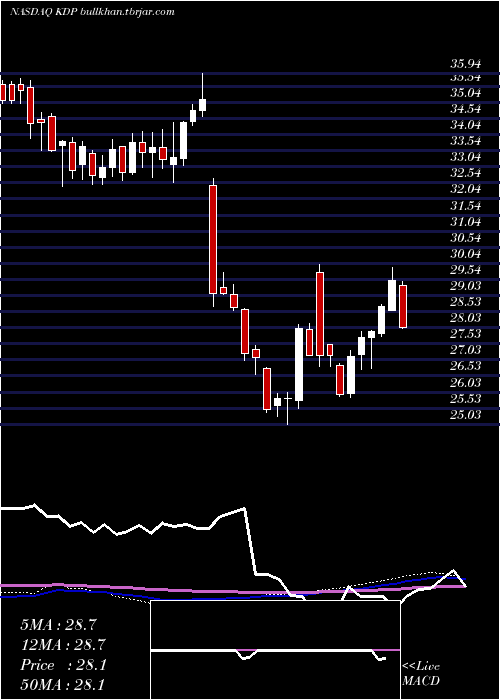This screenshot has height=700, width=500.
Task: Select the 28.53 price axis label
Action: 466,302
